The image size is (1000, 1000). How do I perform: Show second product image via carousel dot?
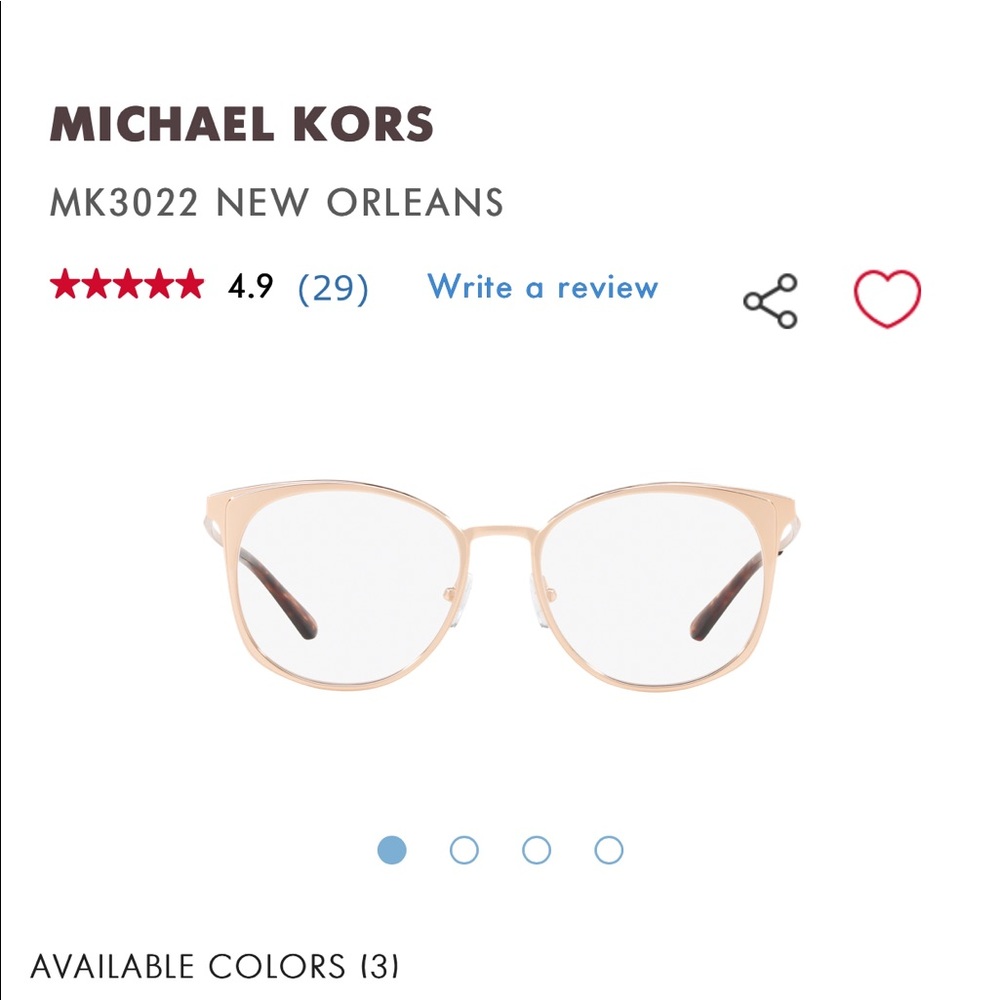(464, 850)
